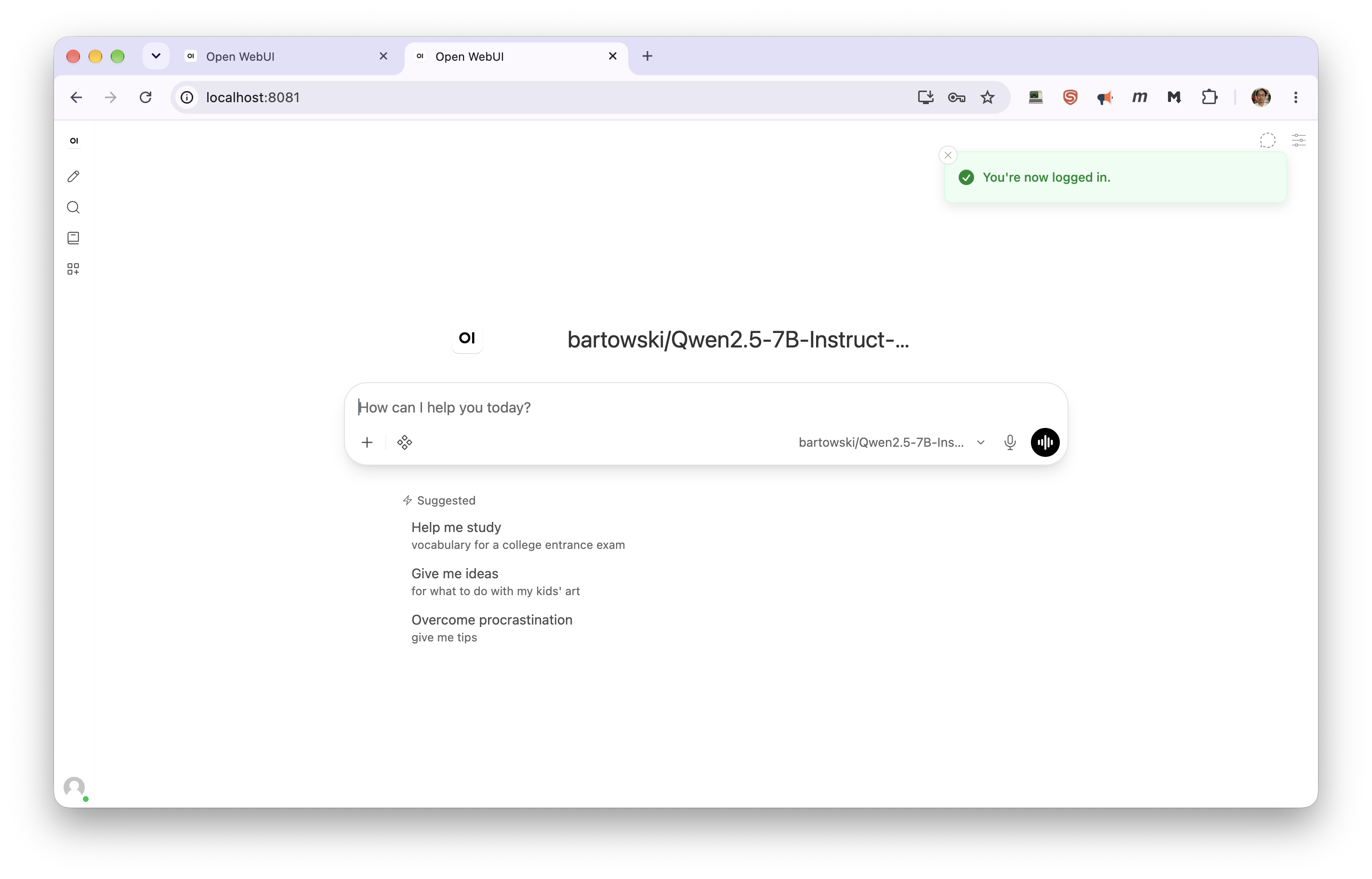
Task: Open integrations icon next to the plus button
Action: coord(405,442)
